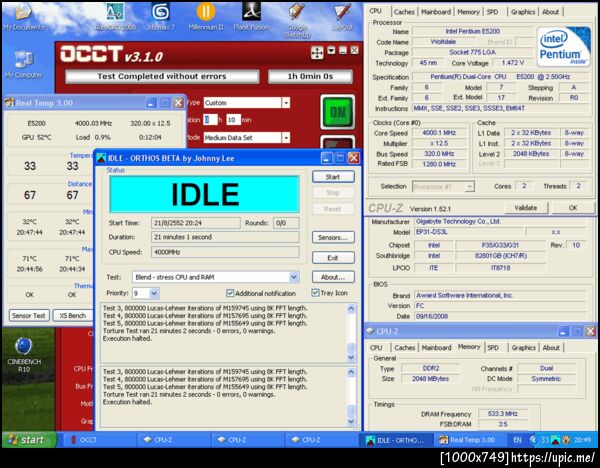Launch the CINEBENCH R10 desktop shortcut
Screen dimensions: 600x468
click(24, 354)
